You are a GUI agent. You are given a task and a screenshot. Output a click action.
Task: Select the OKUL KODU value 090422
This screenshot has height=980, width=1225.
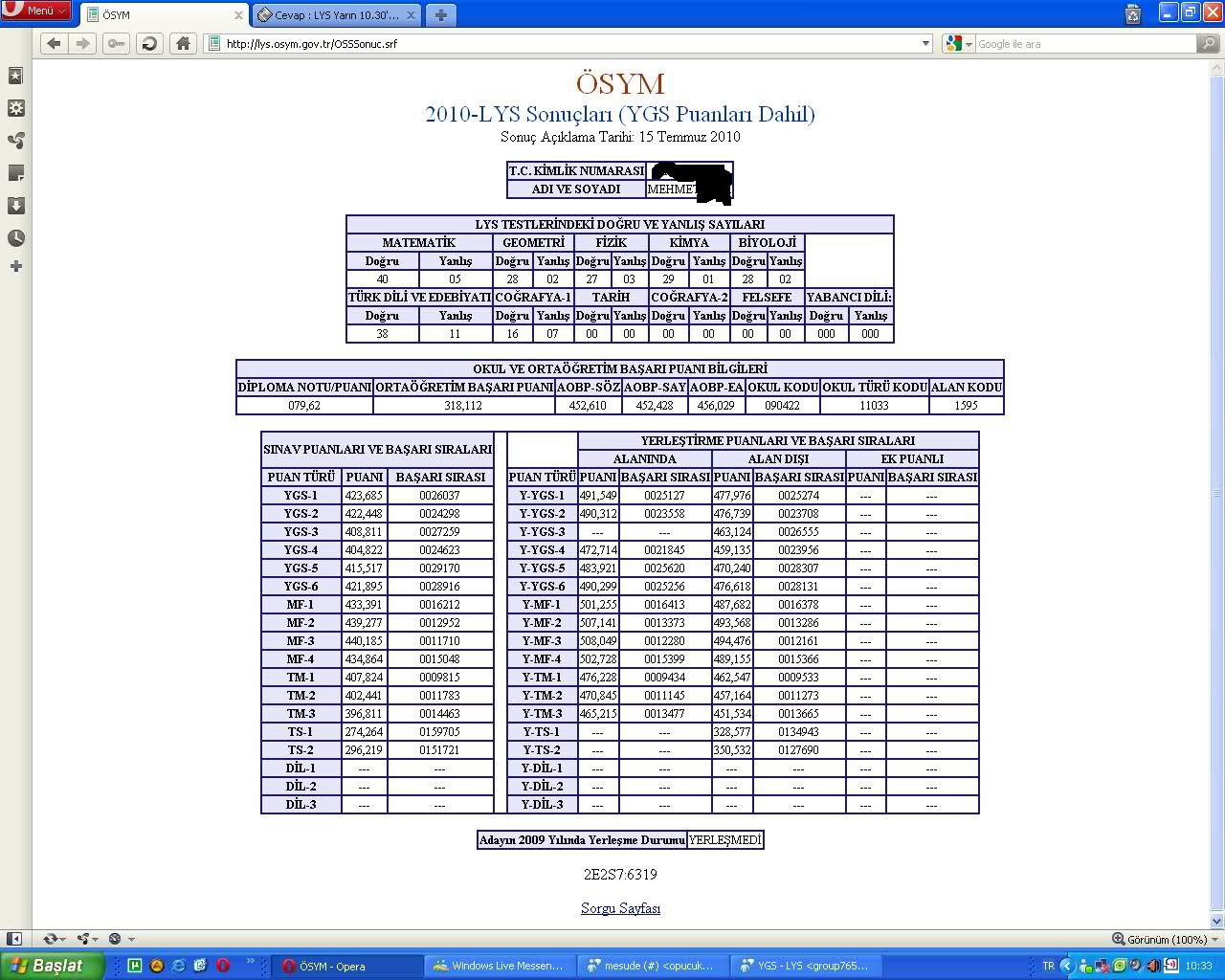click(782, 406)
